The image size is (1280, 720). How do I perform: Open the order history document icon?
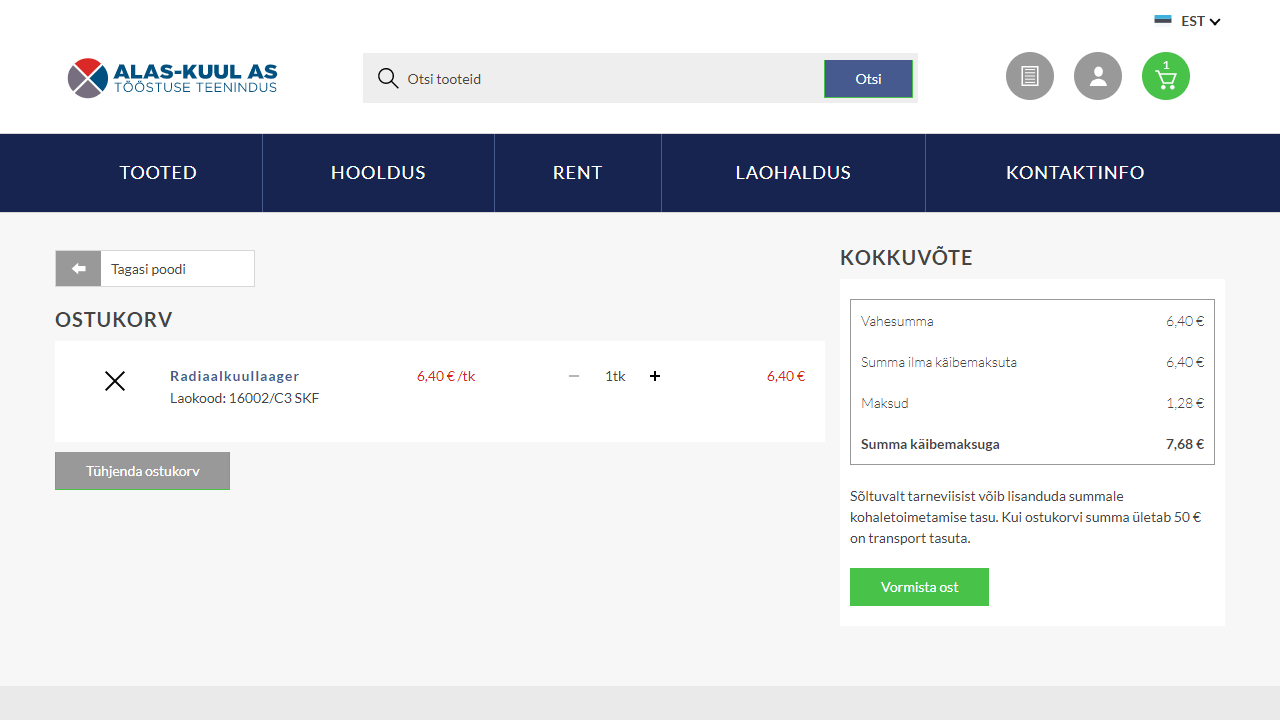(1029, 76)
